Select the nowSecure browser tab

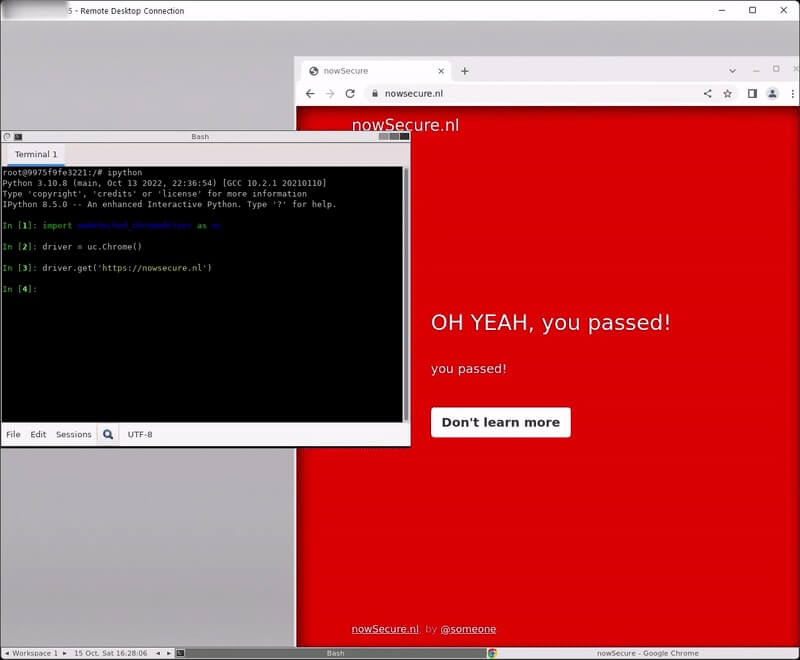tap(375, 71)
